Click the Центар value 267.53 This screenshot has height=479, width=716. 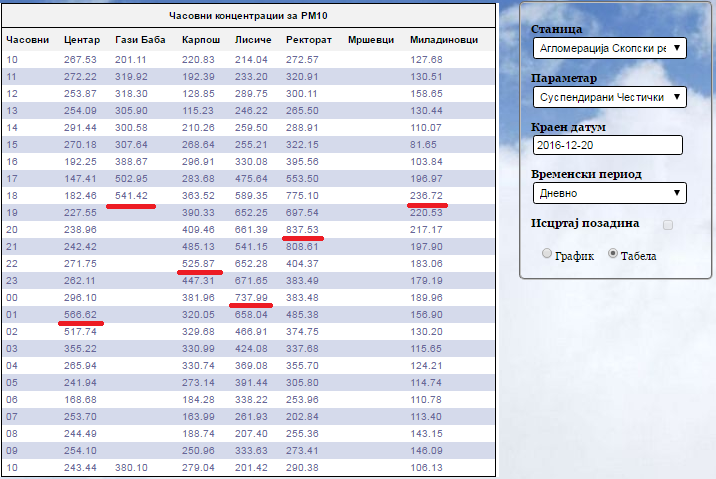(80, 60)
